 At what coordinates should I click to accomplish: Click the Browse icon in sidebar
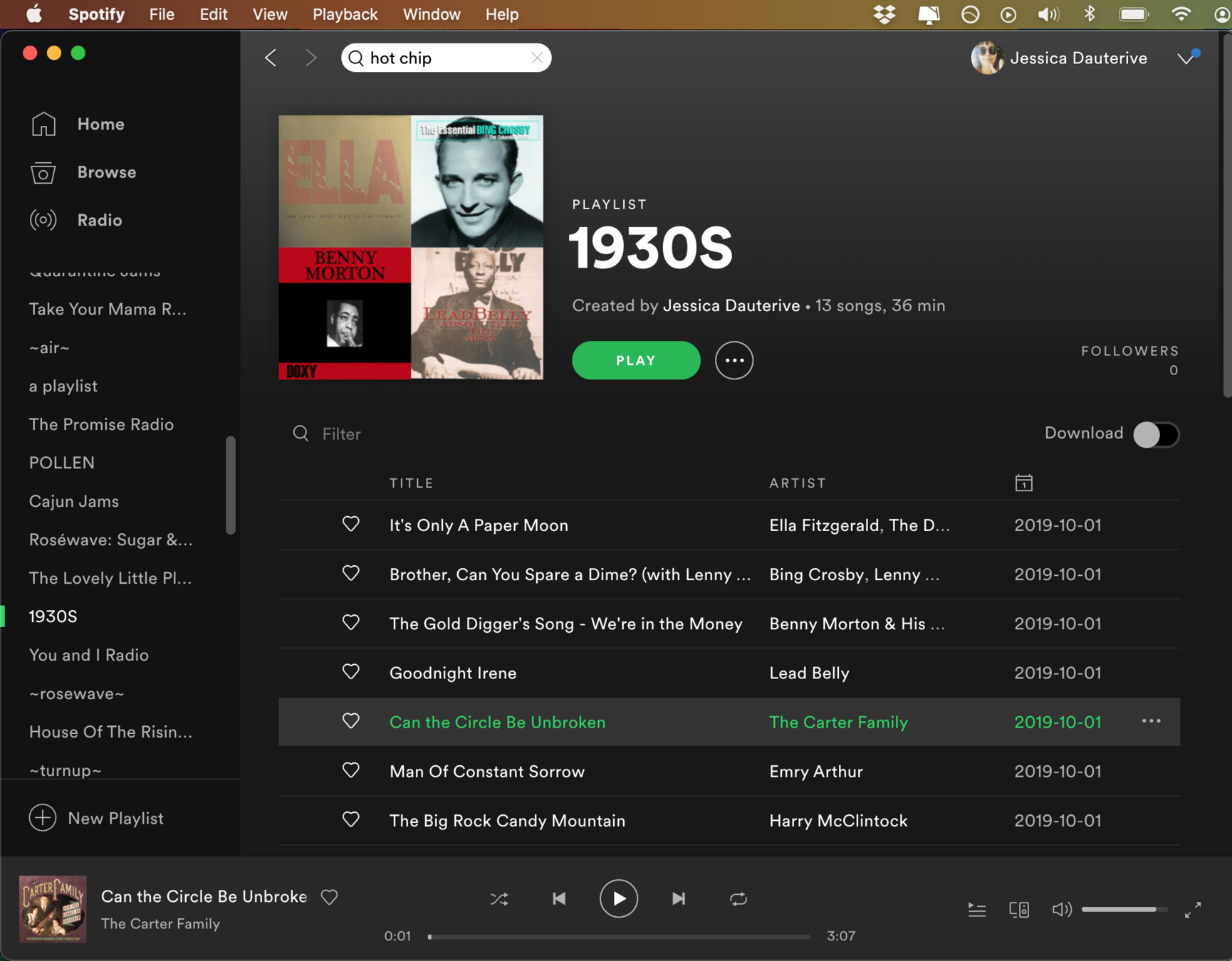43,172
